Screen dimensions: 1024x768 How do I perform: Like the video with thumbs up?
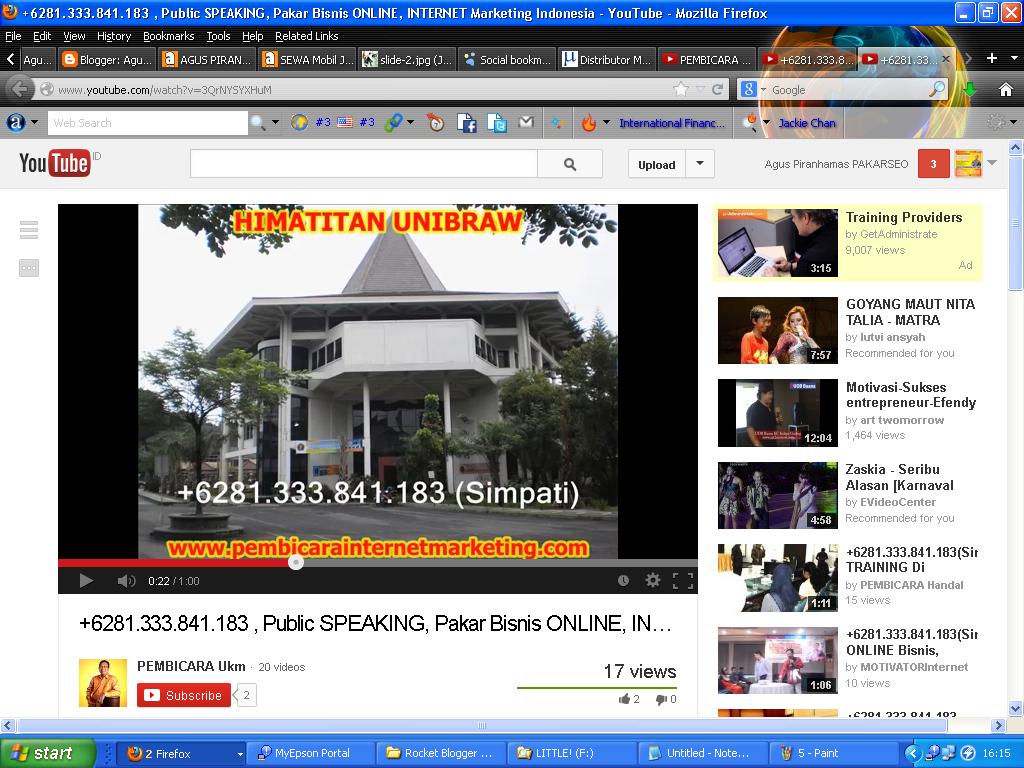(628, 699)
